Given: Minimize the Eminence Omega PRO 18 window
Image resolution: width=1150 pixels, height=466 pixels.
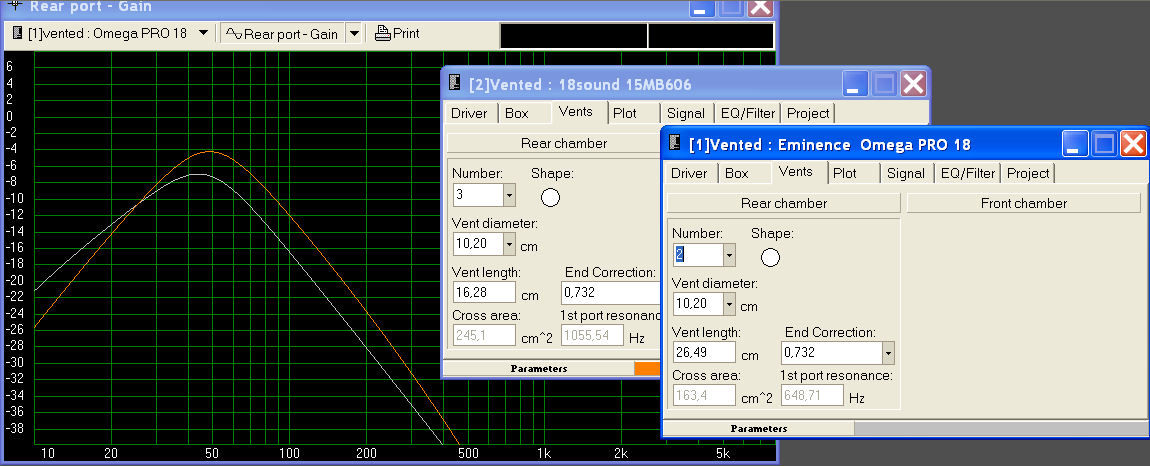Looking at the screenshot, I should pyautogui.click(x=1074, y=144).
